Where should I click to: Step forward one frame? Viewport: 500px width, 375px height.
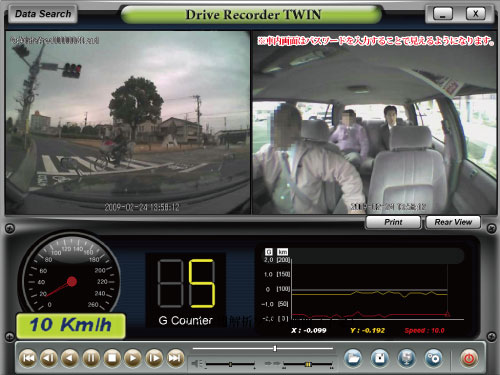click(x=154, y=358)
